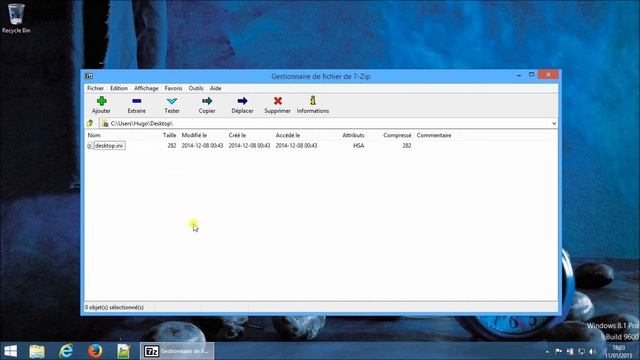Open the Affichage menu

(x=146, y=88)
